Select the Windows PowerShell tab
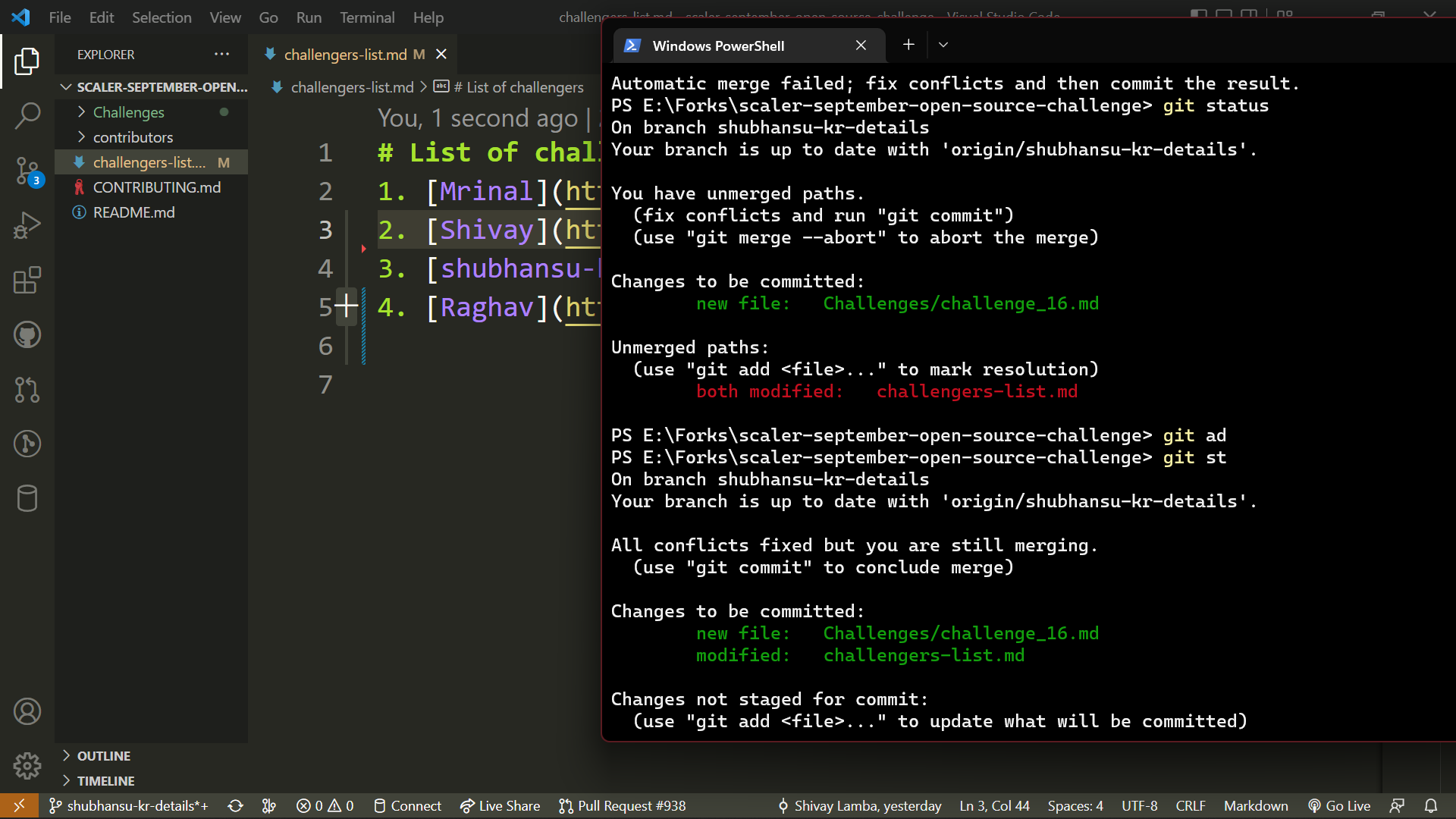The height and width of the screenshot is (819, 1456). 719,45
